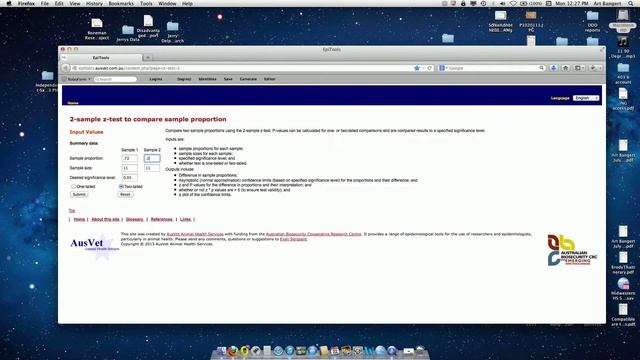Reload the page with the refresh icon

(429, 68)
